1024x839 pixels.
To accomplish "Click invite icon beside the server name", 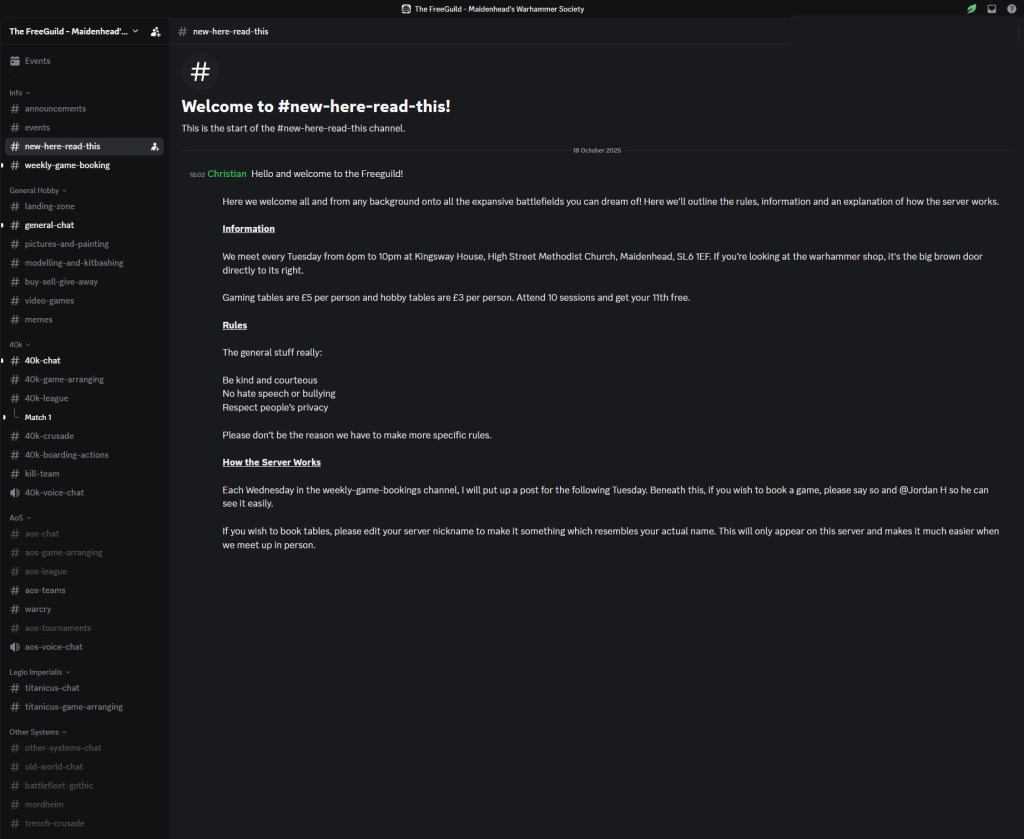I will coord(155,31).
